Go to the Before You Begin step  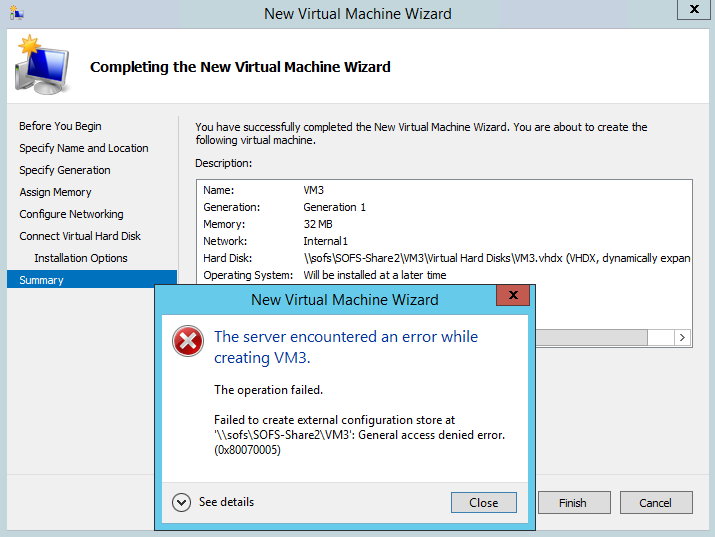point(60,126)
